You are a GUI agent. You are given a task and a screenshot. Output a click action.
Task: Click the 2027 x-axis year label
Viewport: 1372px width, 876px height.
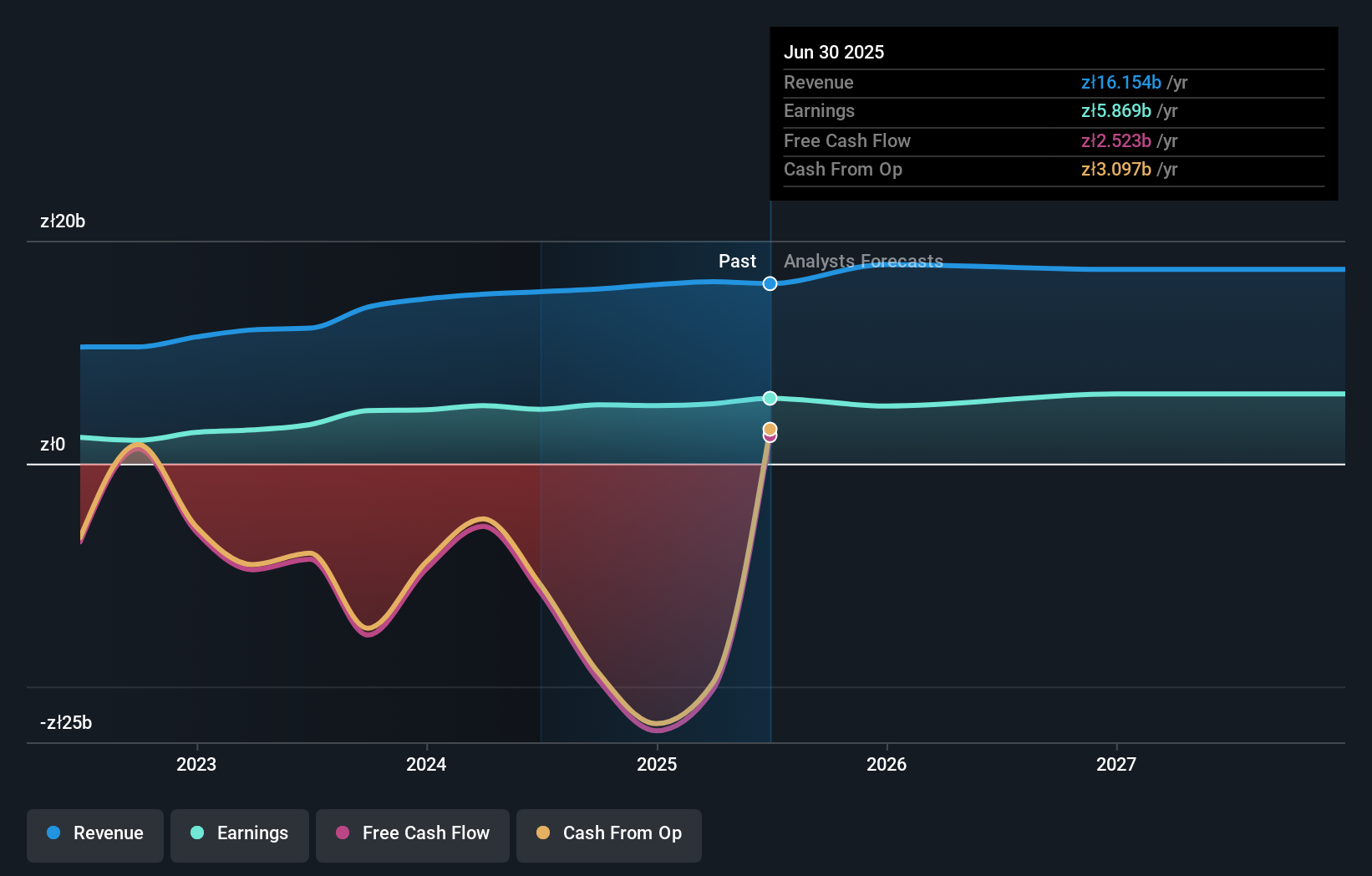(x=1116, y=765)
